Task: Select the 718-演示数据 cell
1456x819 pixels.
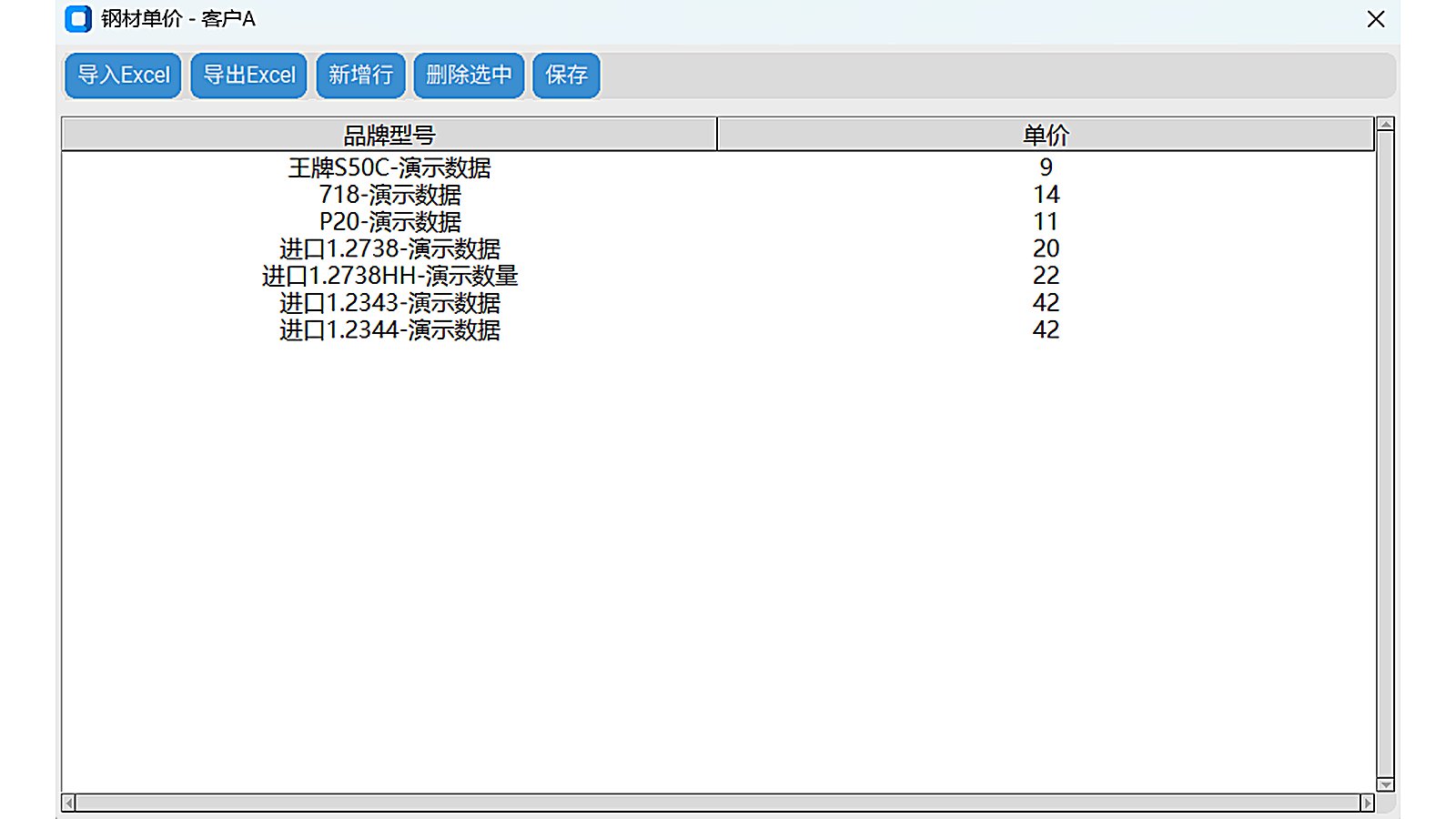Action: [389, 195]
